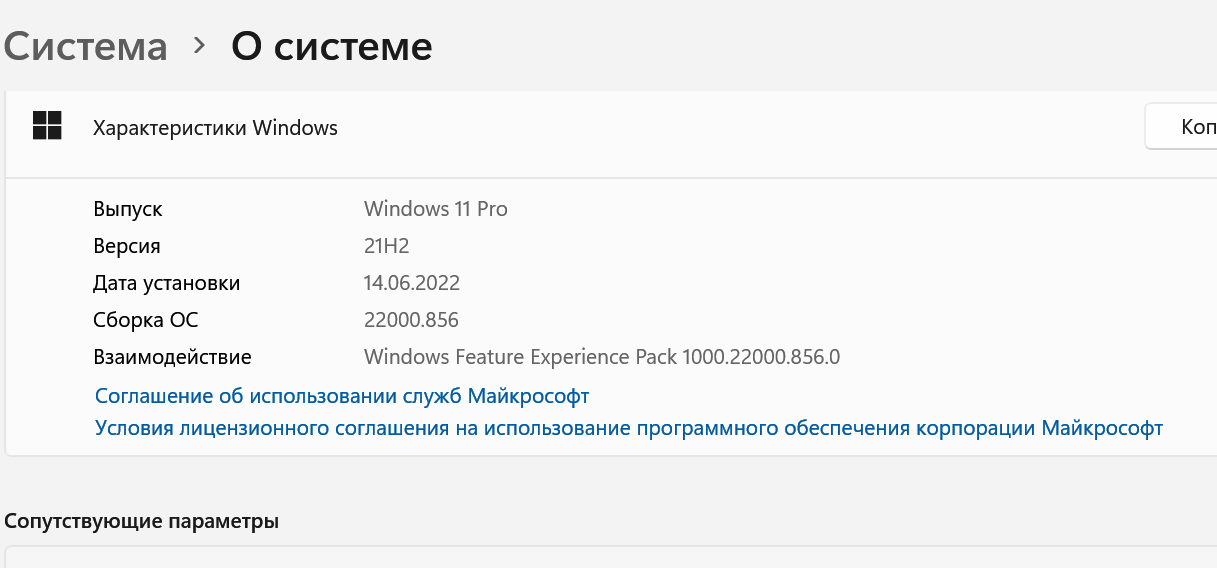Viewport: 1217px width, 568px height.
Task: Go back to Система breadcrumb
Action: point(86,46)
